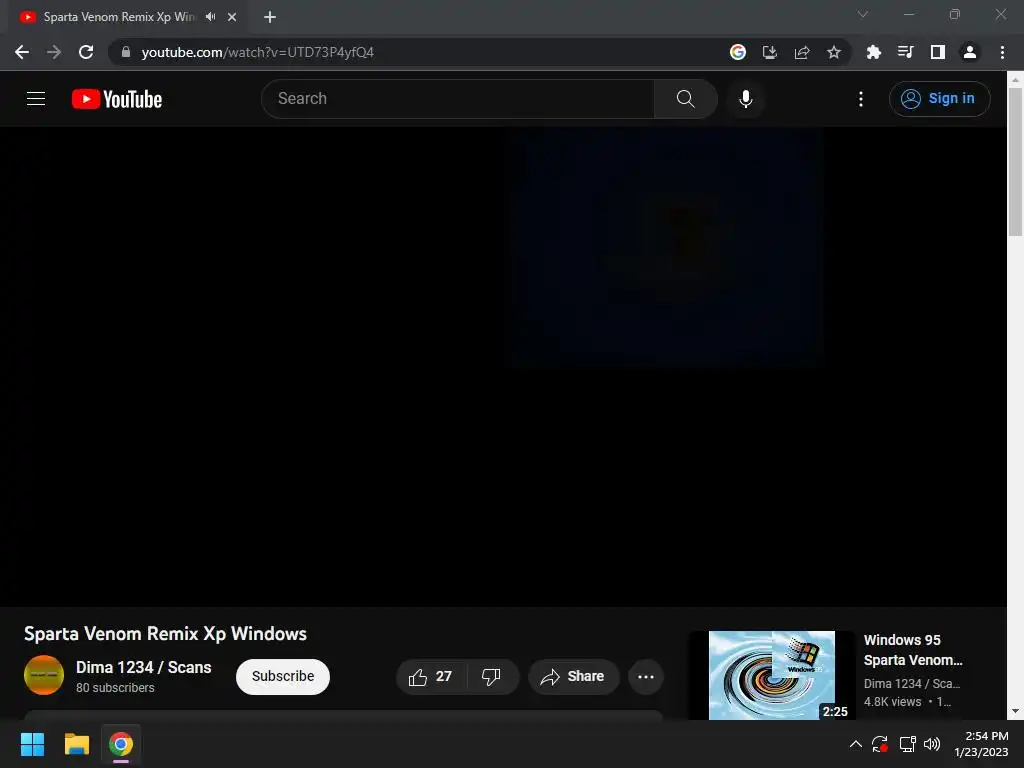This screenshot has height=768, width=1024.
Task: Dislike this video
Action: point(492,677)
